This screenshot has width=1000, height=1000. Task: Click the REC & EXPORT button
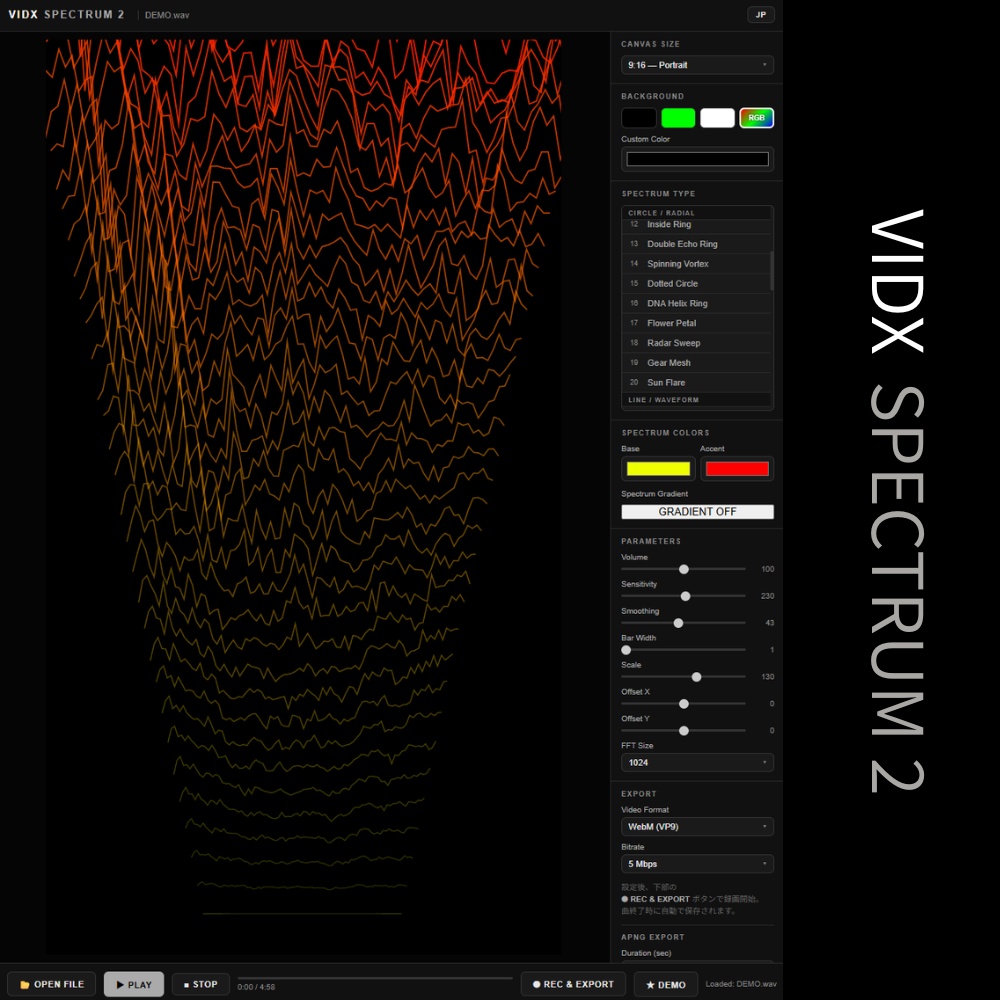tap(573, 984)
